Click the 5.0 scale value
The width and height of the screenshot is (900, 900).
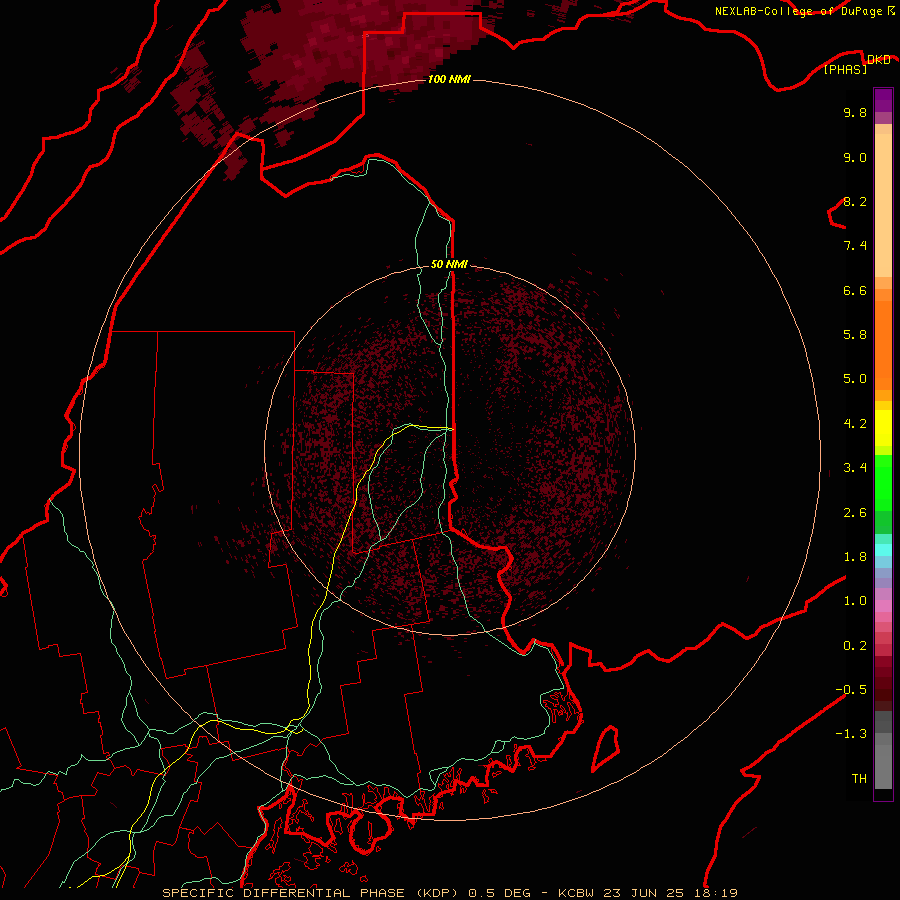point(855,379)
